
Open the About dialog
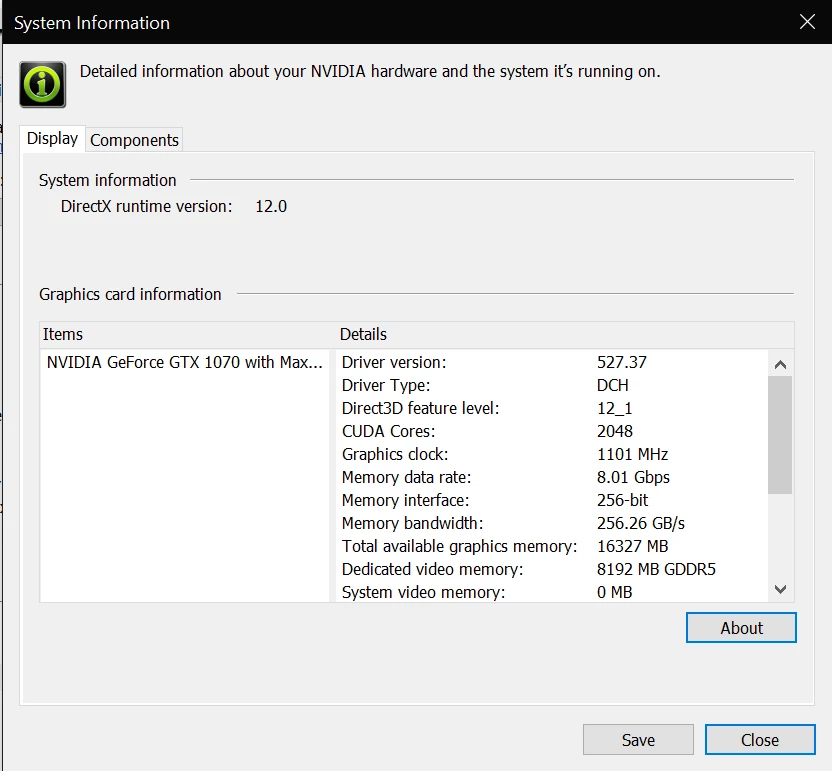click(x=741, y=628)
